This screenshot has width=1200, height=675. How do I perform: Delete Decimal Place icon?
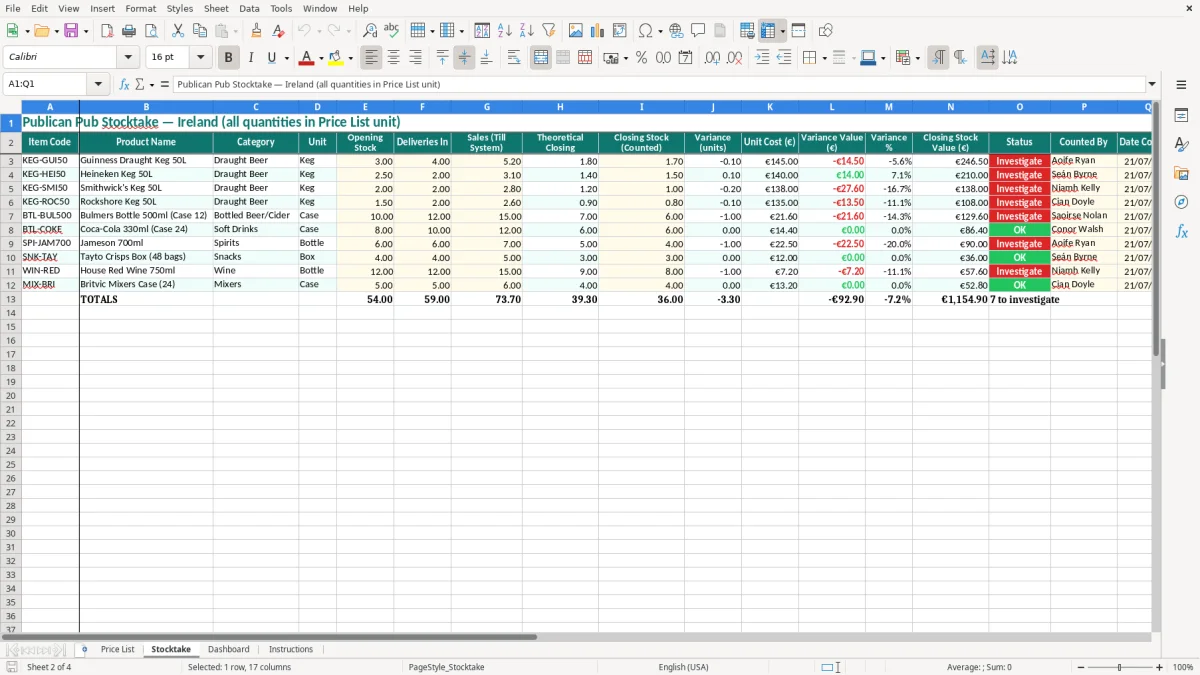(735, 58)
